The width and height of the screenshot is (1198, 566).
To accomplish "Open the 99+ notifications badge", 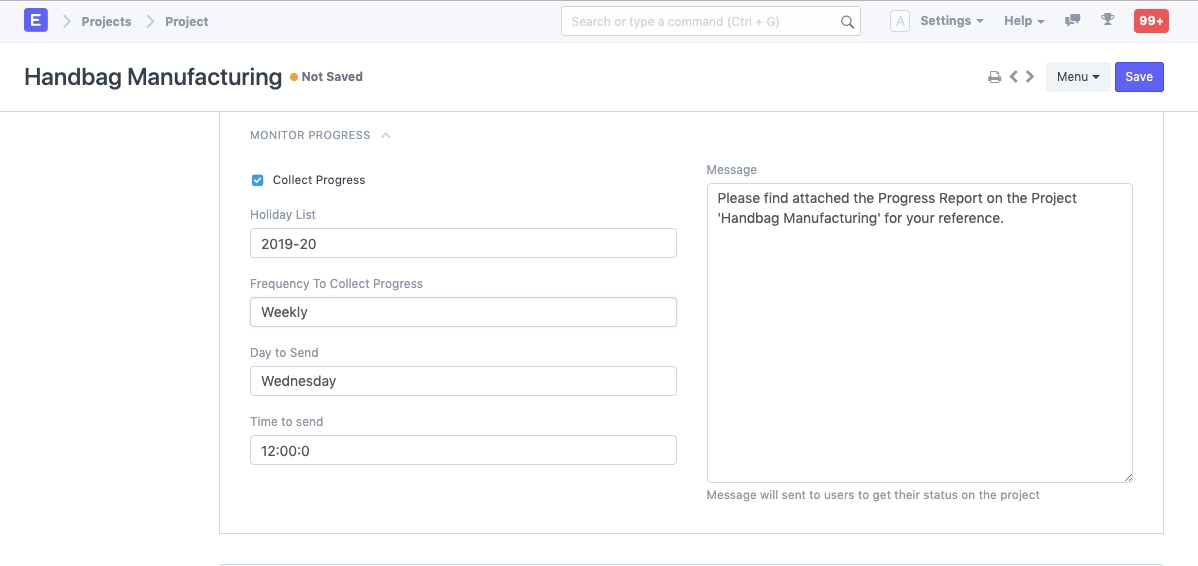I will coord(1150,21).
